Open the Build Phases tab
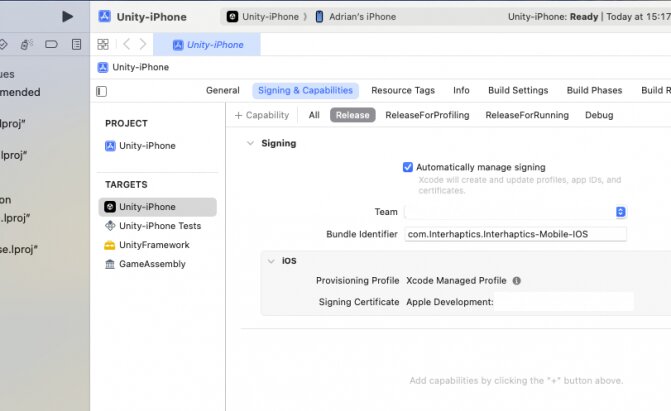This screenshot has height=411, width=671. point(594,90)
